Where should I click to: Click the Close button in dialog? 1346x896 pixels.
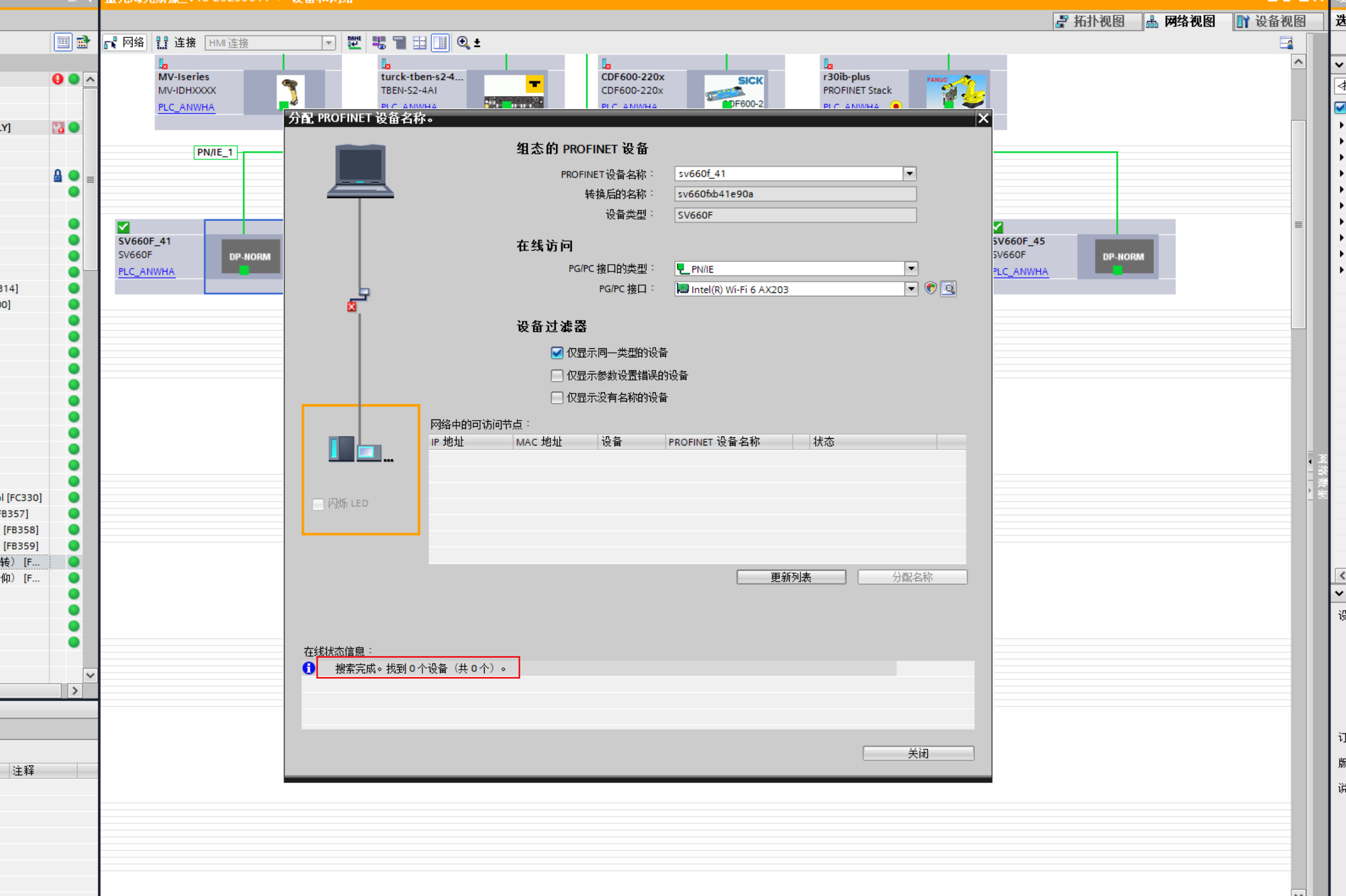coord(918,754)
